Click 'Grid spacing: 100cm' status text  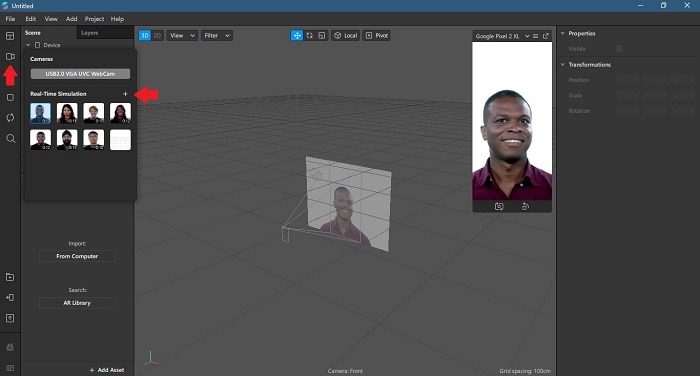pyautogui.click(x=525, y=371)
